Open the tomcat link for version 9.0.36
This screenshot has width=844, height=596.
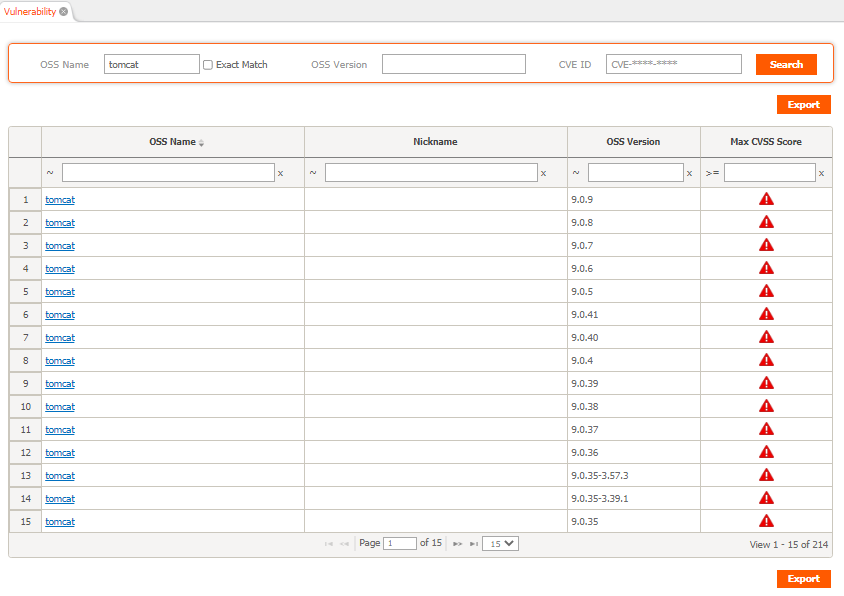(60, 453)
